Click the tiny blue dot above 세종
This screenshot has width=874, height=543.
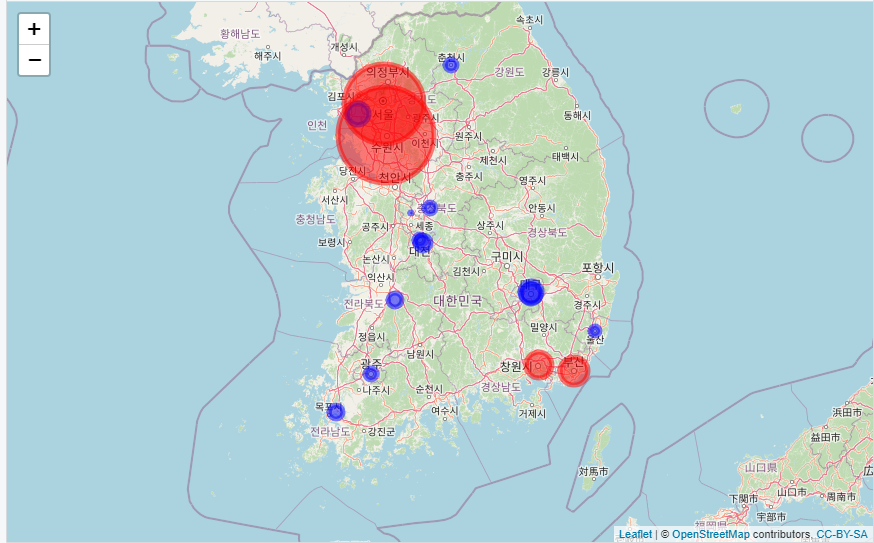pos(411,212)
